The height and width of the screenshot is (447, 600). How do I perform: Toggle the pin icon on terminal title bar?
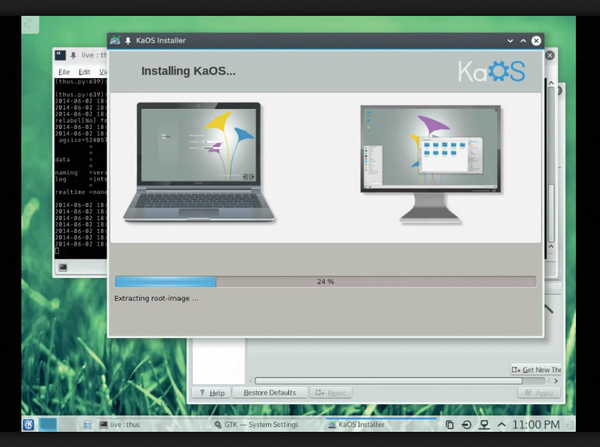[x=73, y=55]
